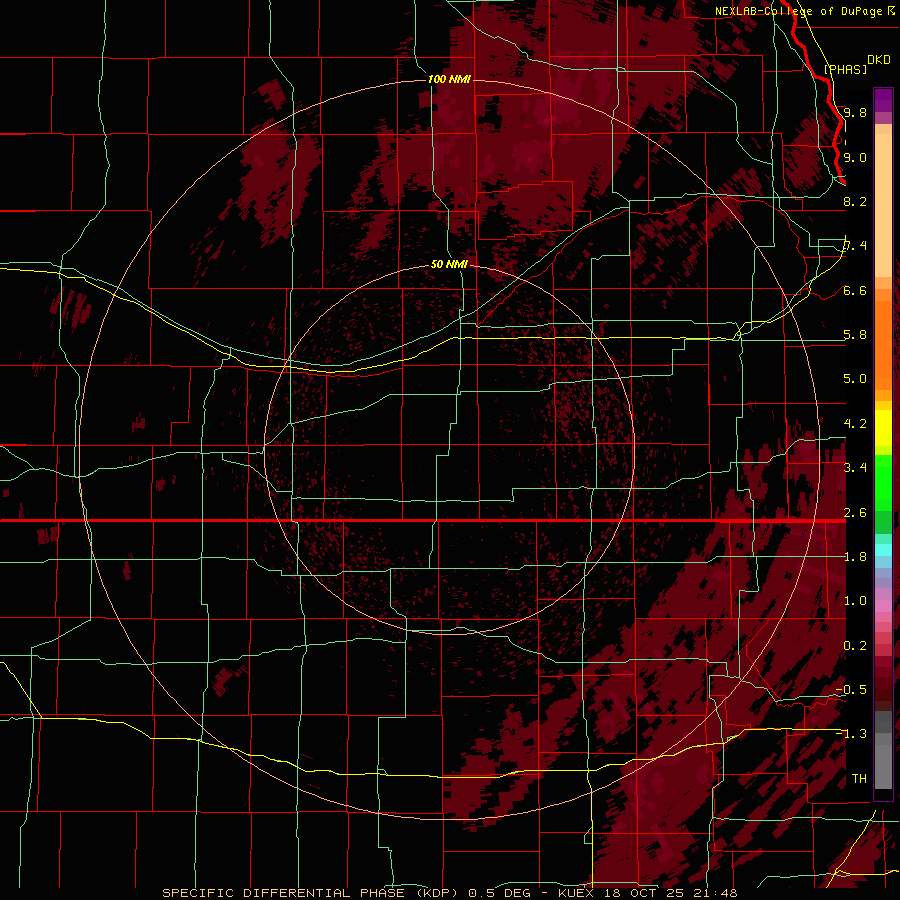Screen dimensions: 900x900
Task: Click the 1.8 value on color scale
Action: tap(855, 557)
